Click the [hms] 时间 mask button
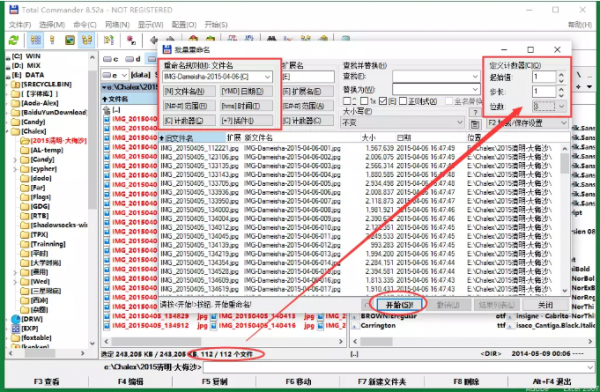The width and height of the screenshot is (600, 392). click(246, 106)
